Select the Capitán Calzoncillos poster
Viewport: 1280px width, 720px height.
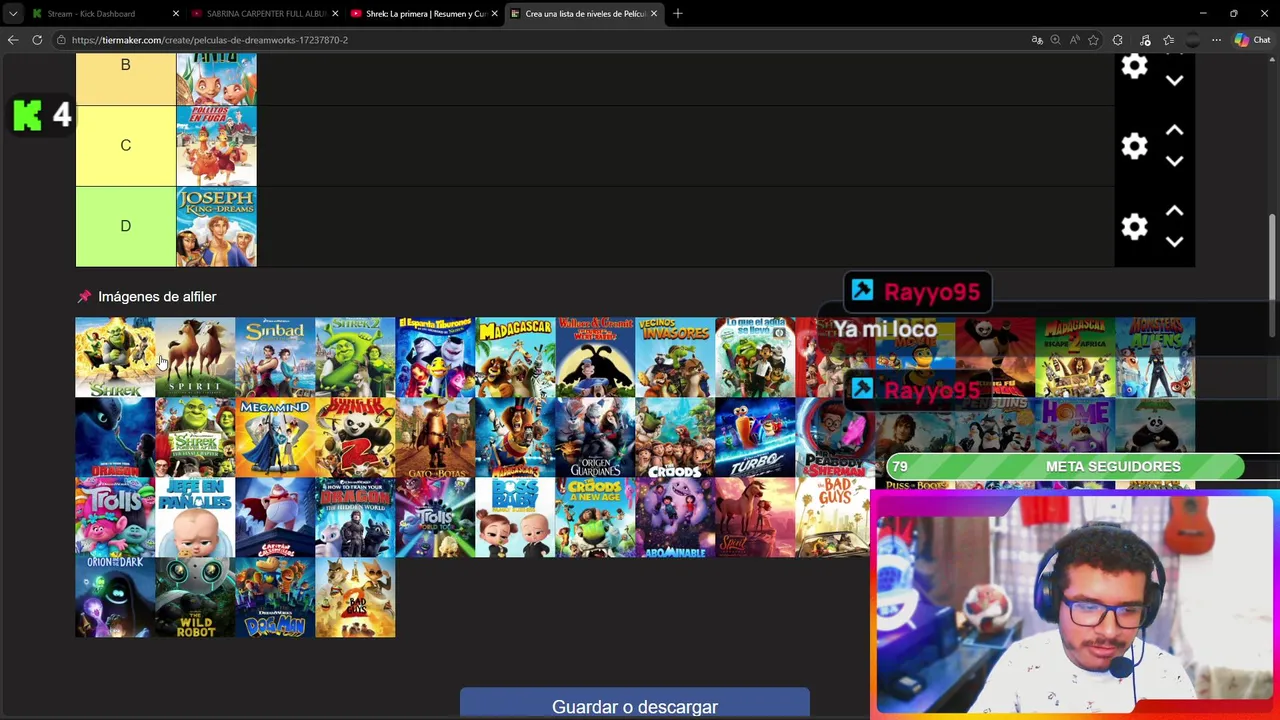pos(275,517)
